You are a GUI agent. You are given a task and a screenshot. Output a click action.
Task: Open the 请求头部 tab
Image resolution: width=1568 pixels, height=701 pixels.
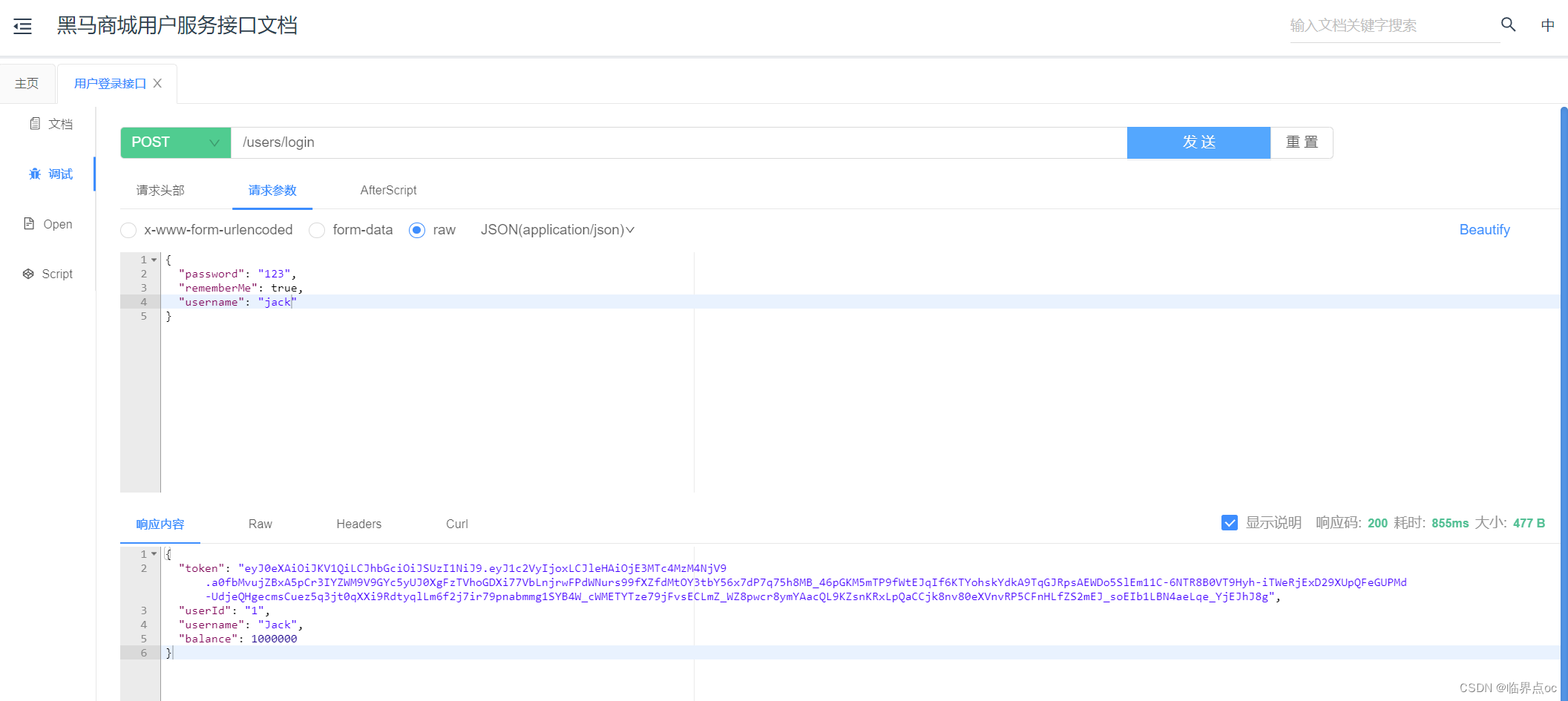(160, 191)
